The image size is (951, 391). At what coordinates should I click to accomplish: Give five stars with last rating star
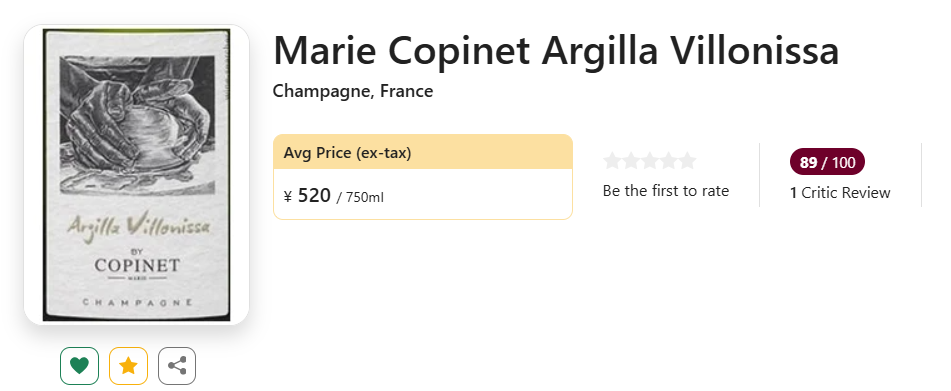[687, 161]
